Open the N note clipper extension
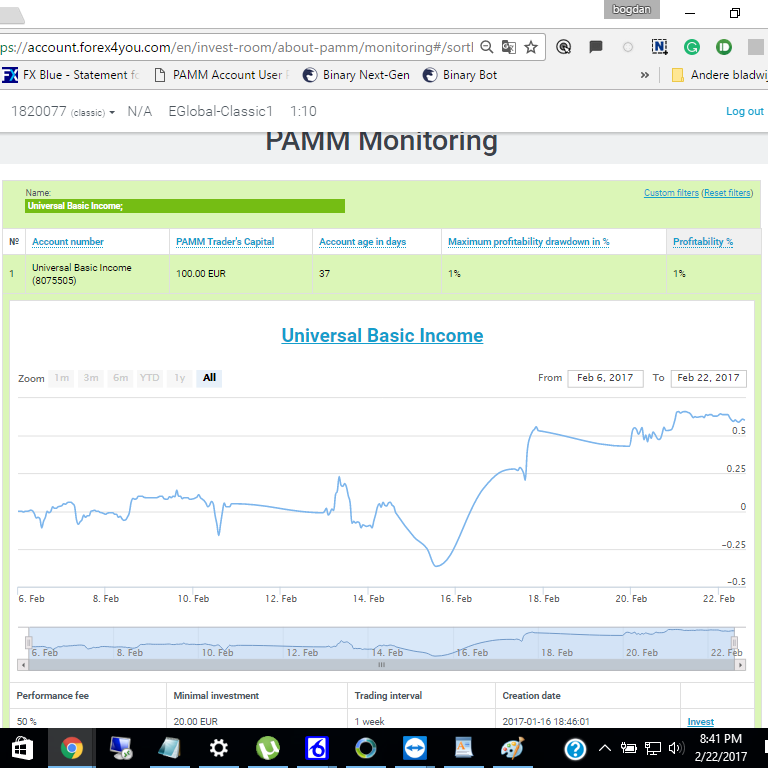This screenshot has width=768, height=768. point(659,47)
